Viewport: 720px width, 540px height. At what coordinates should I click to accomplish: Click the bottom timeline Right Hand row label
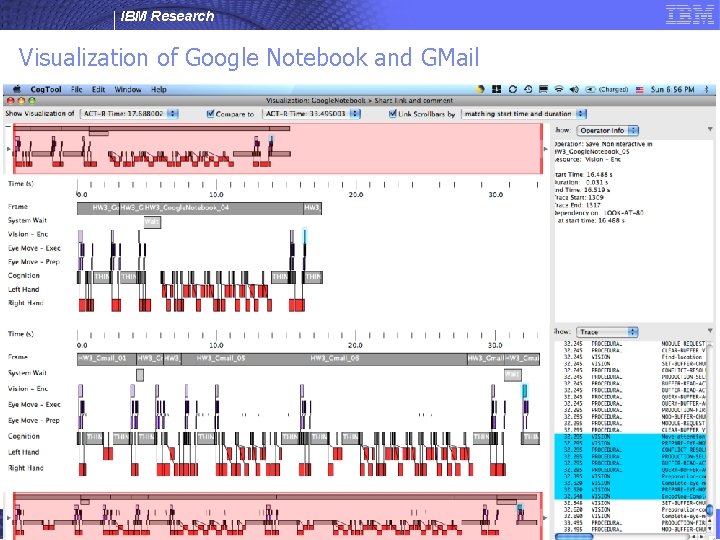(x=25, y=468)
